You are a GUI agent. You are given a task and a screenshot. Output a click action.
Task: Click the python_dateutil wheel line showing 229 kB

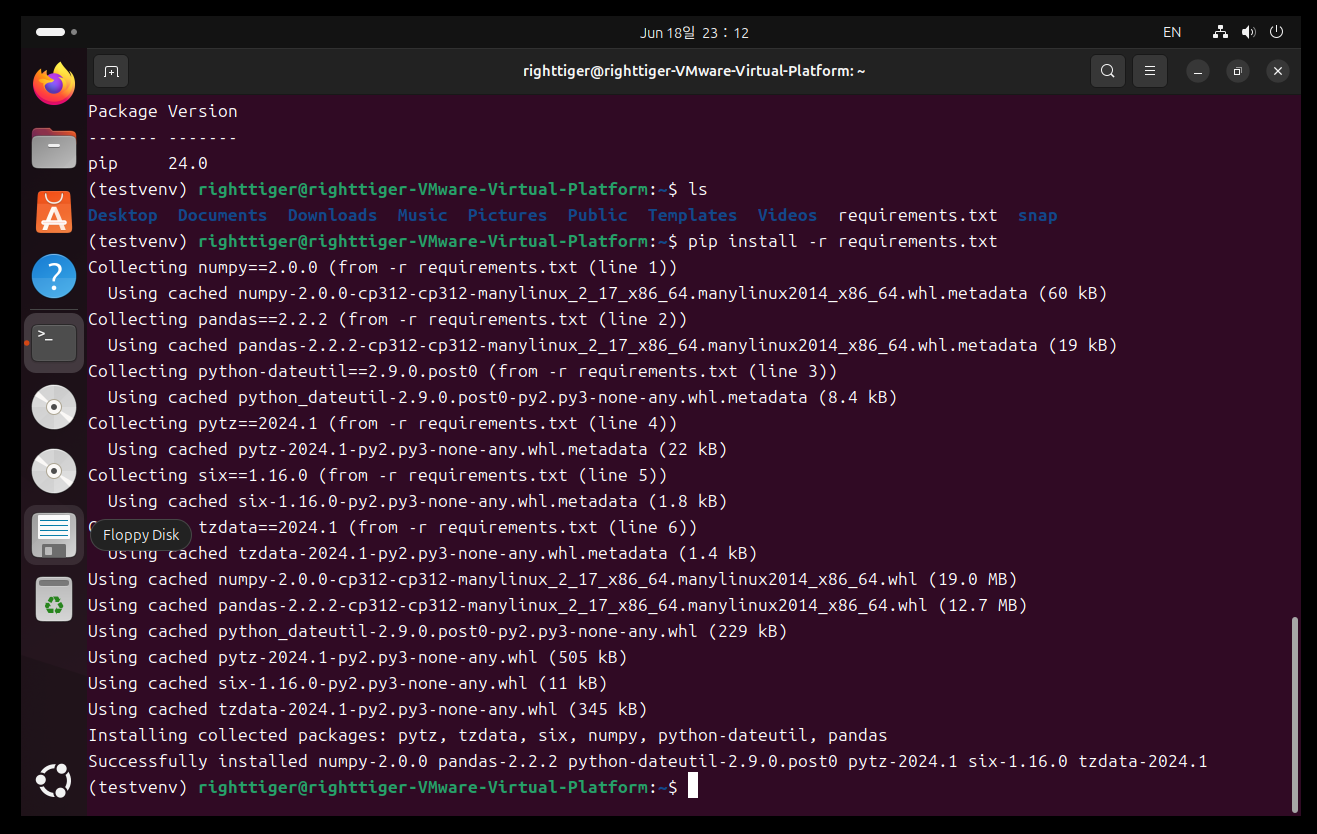coord(438,631)
